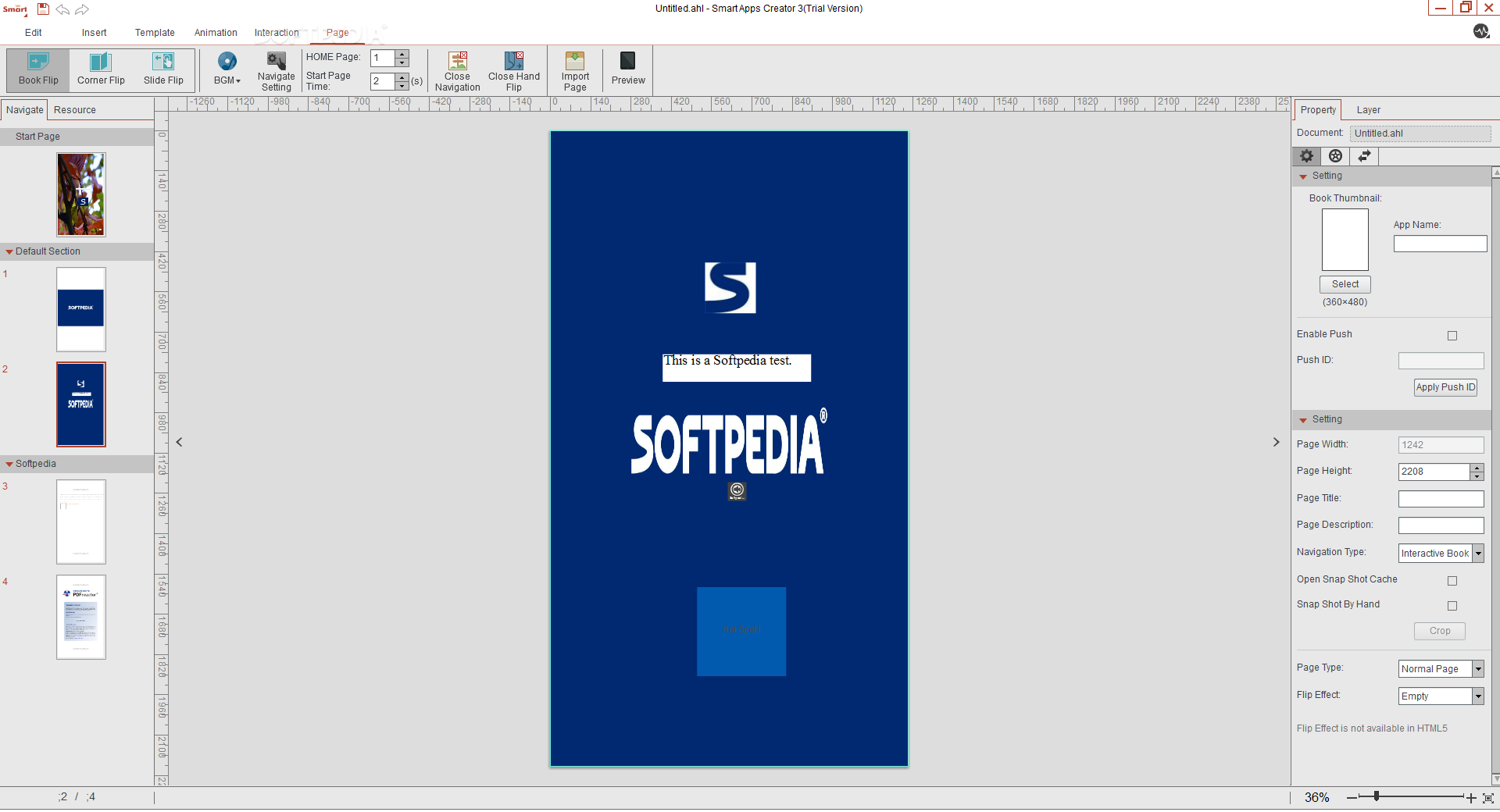
Task: Collapse the Default Section group
Action: (9, 252)
